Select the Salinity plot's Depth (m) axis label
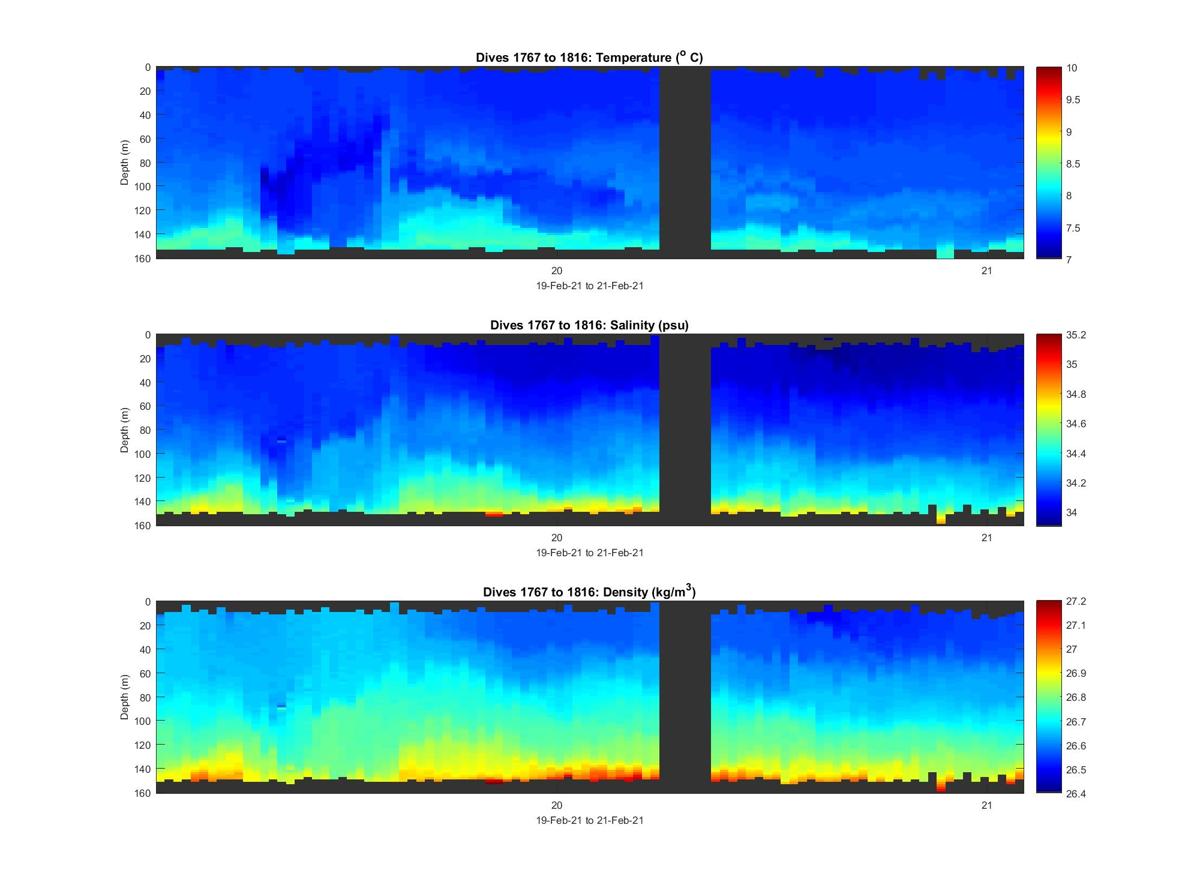 pyautogui.click(x=125, y=430)
